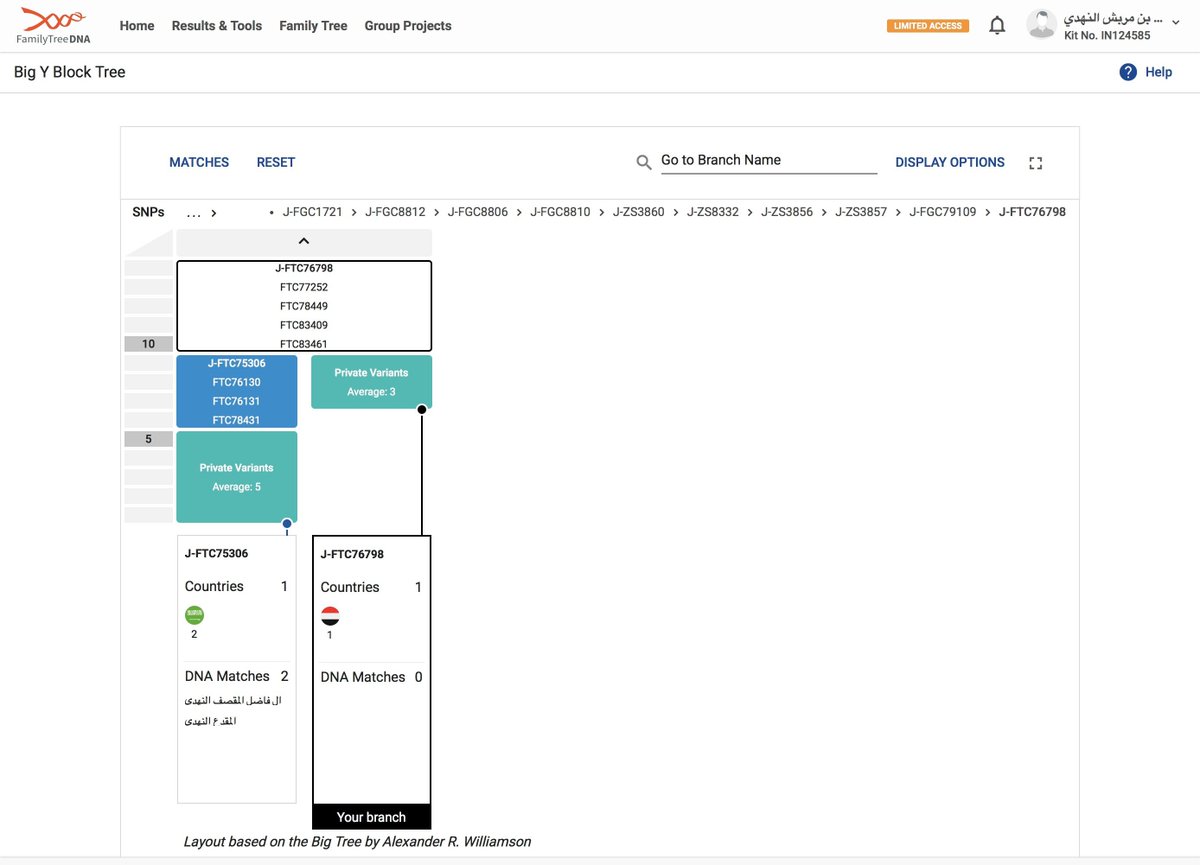
Task: Click J-FTC75306 card title
Action: coord(216,553)
